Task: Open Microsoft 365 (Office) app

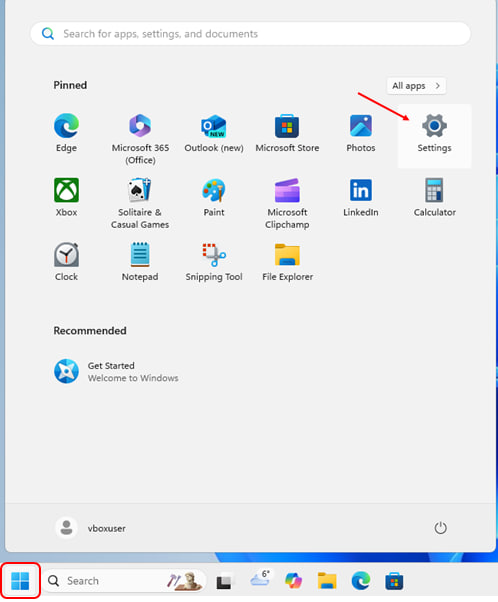Action: [x=140, y=135]
